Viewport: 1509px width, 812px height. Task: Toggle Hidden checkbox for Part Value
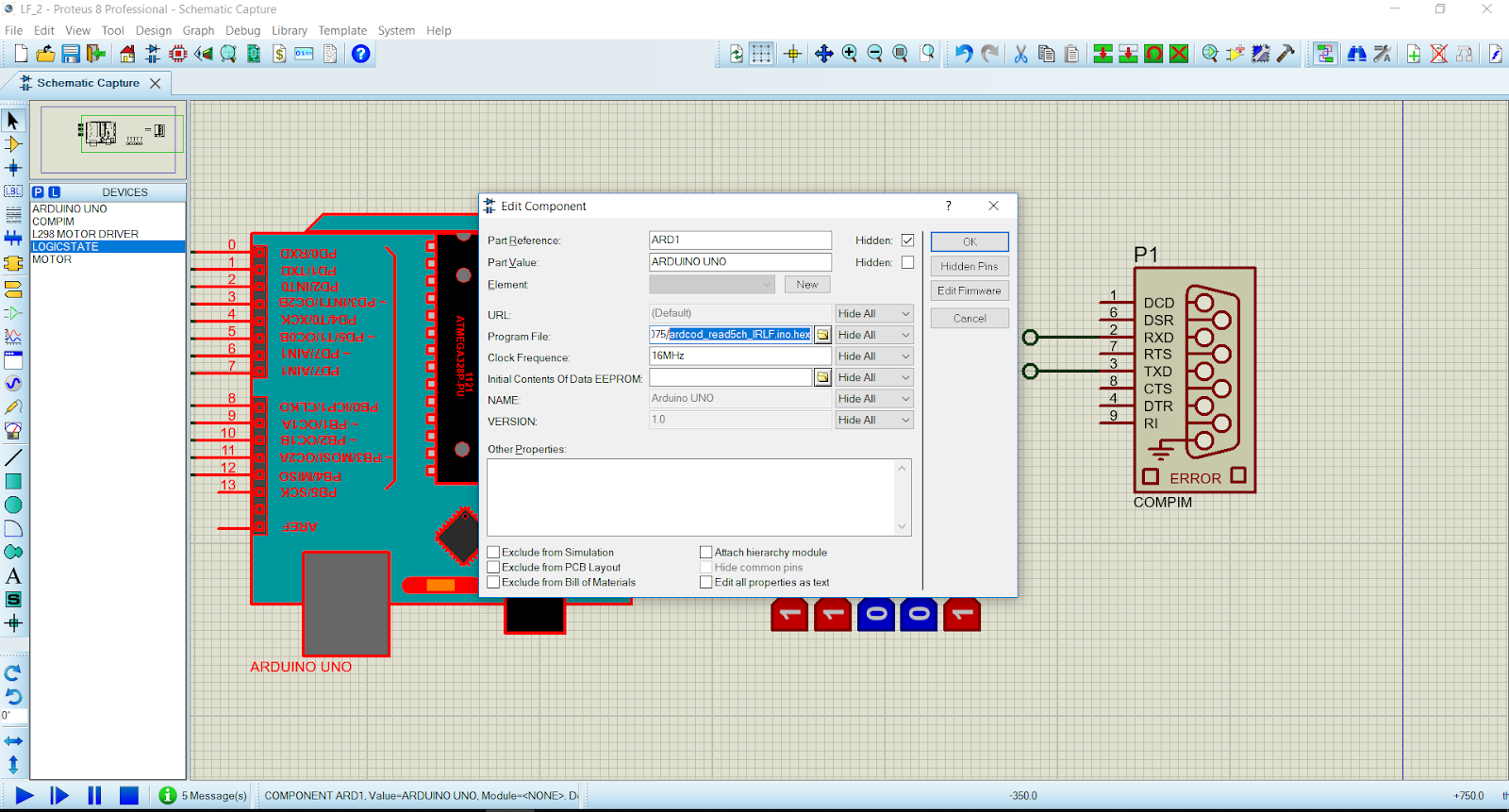[x=907, y=262]
